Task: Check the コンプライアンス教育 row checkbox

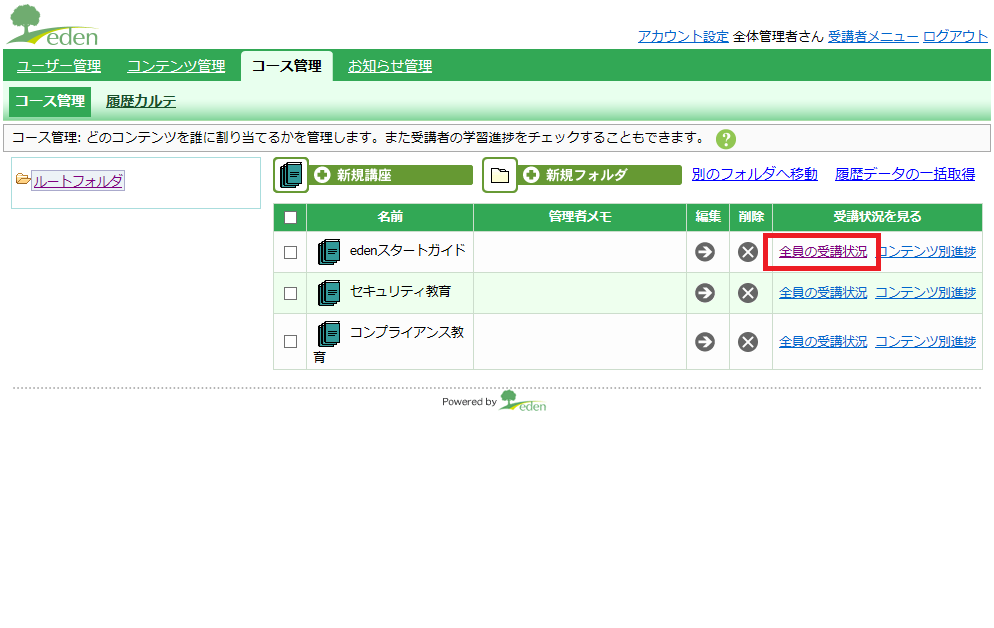Action: click(290, 342)
